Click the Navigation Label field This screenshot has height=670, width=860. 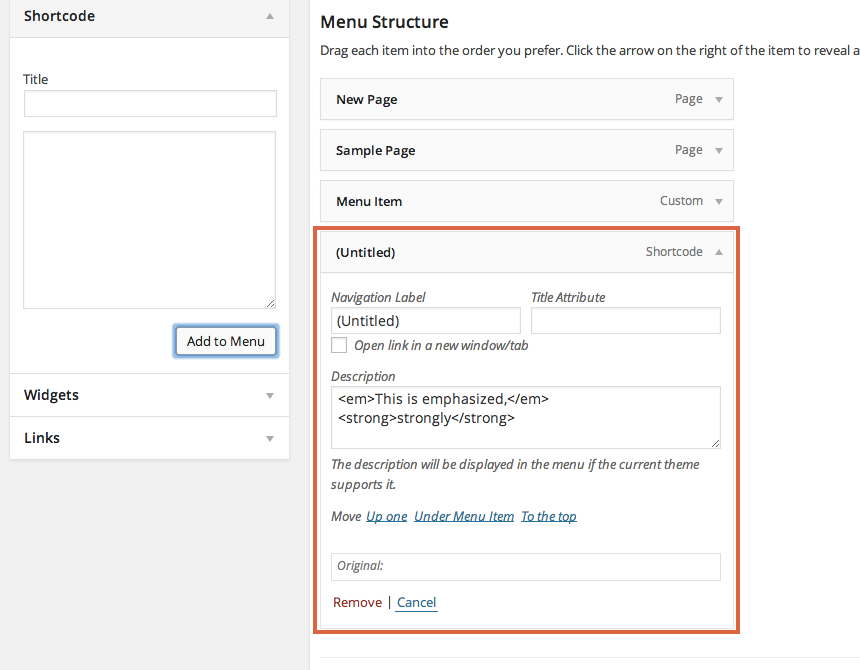(x=426, y=321)
